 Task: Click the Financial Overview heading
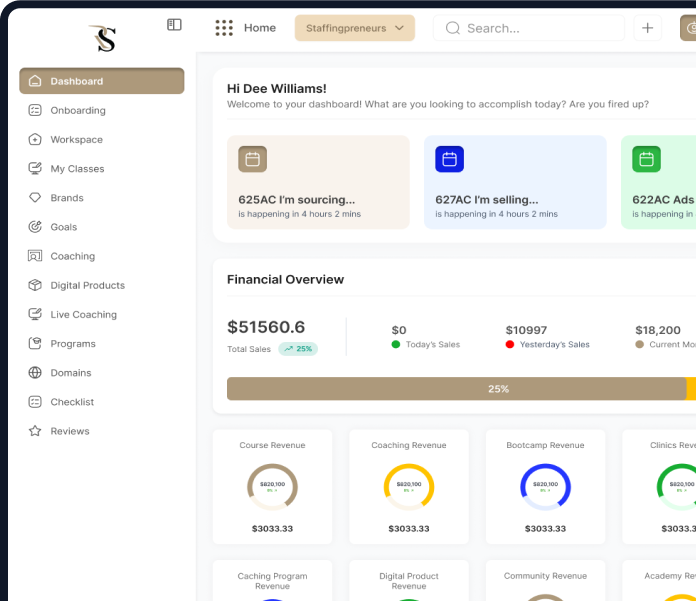[285, 280]
